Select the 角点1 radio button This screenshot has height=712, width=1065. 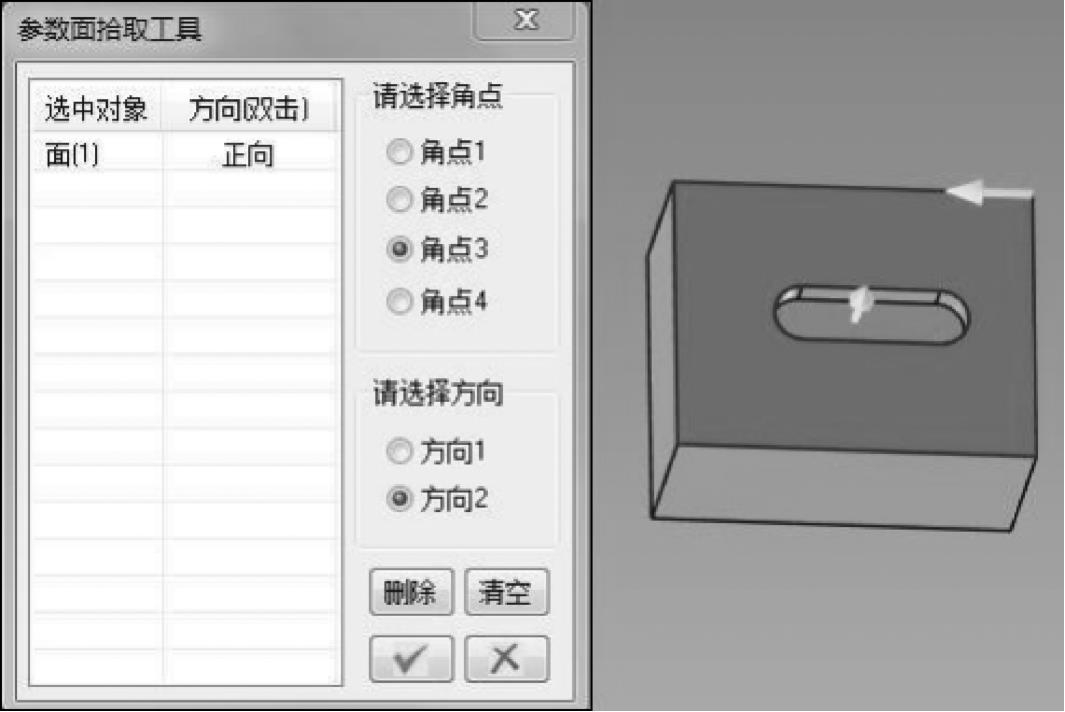tap(399, 152)
